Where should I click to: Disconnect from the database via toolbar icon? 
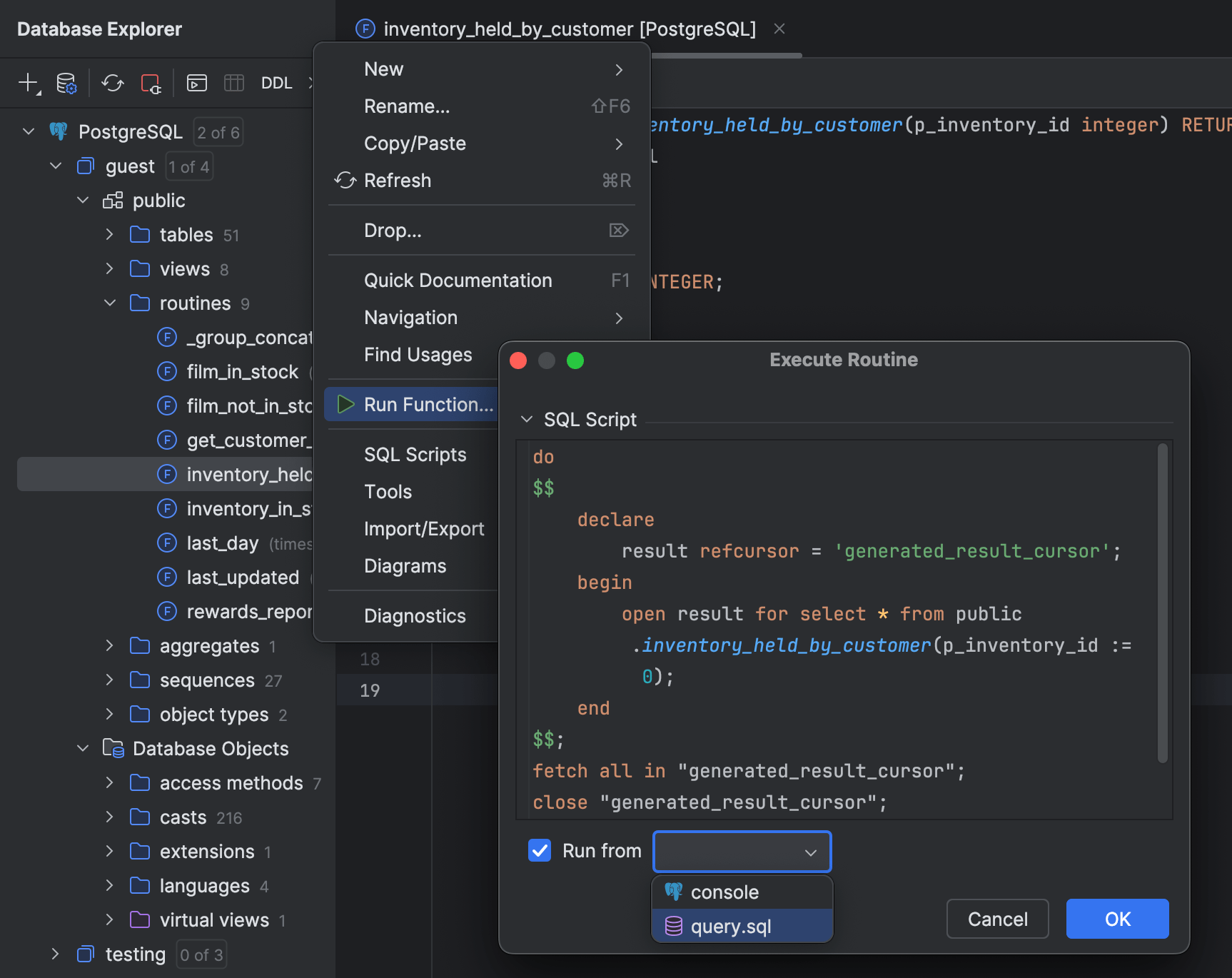tap(151, 83)
